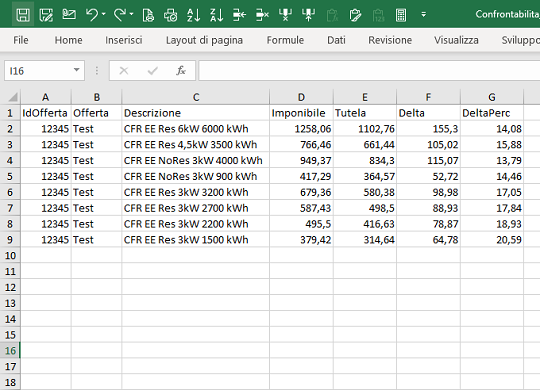Click the delete sheet rows icon
Screen dimensions: 540x390
click(x=285, y=15)
